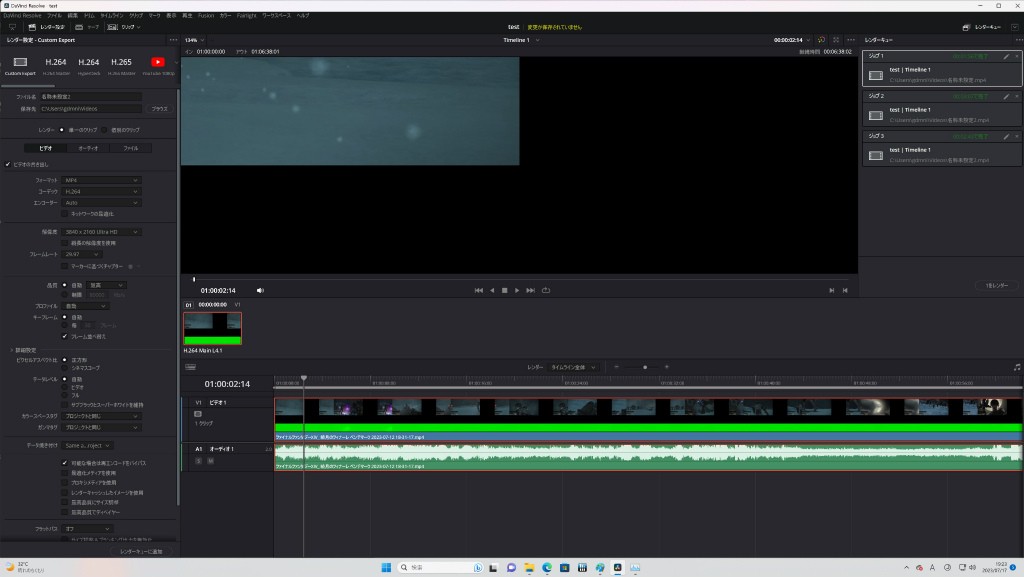1024x577 pixels.
Task: Select the 個別のクリップ render option
Action: (105, 130)
